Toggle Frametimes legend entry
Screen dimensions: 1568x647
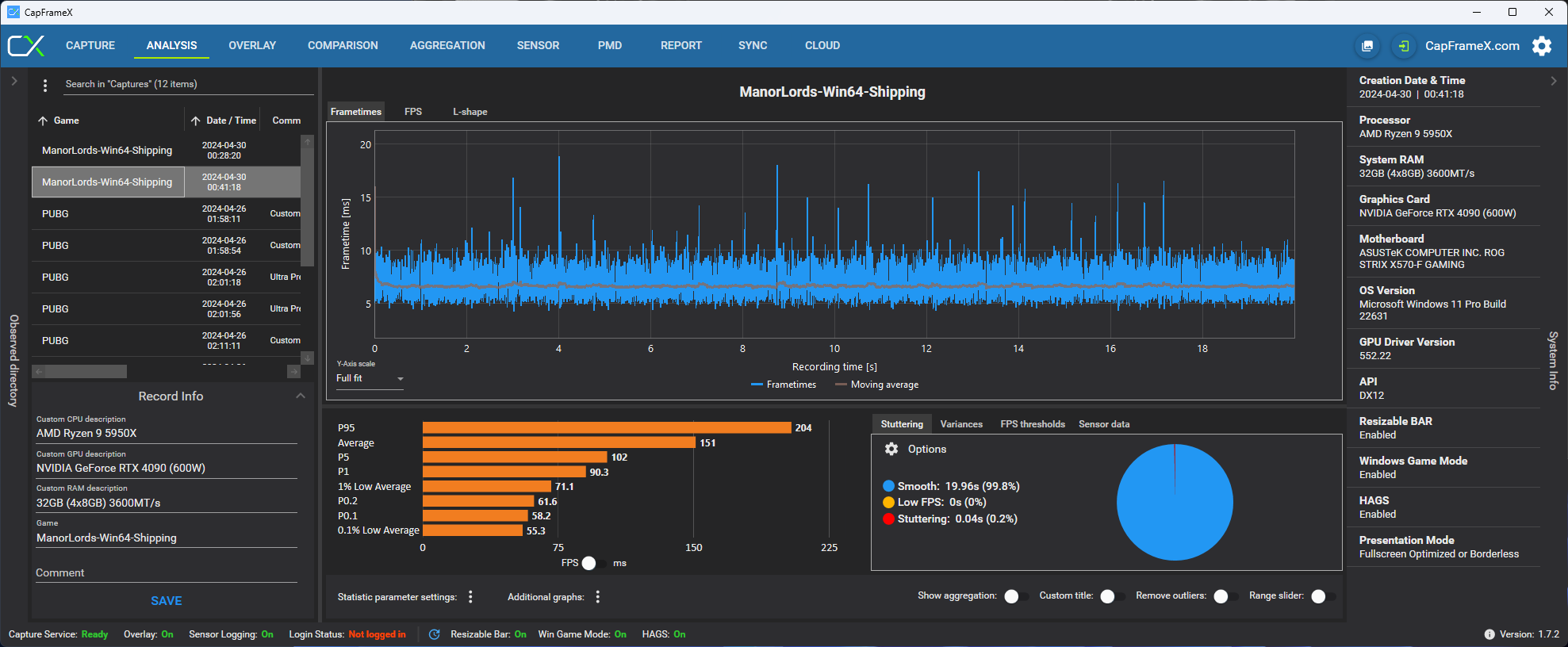[784, 385]
